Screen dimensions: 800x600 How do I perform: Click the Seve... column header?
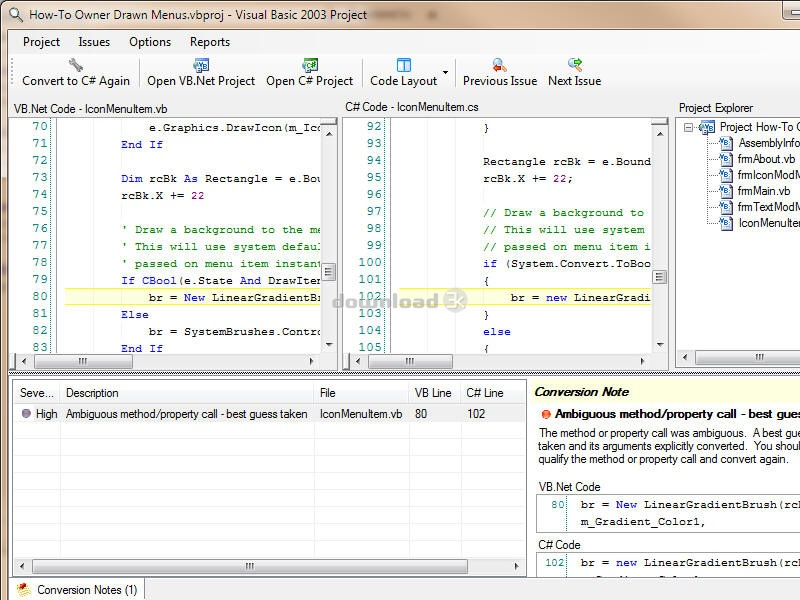(x=36, y=393)
